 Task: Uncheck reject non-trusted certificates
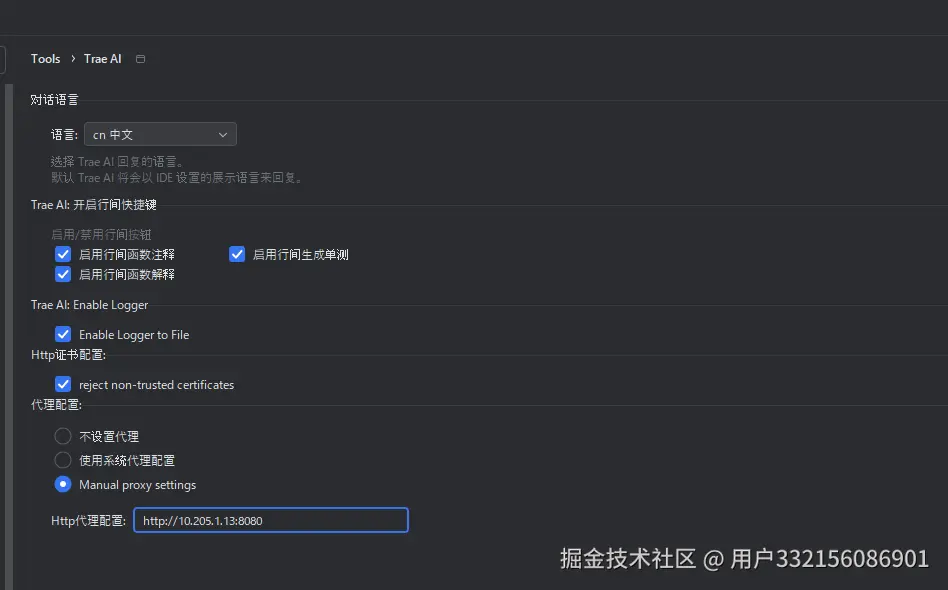pos(63,384)
